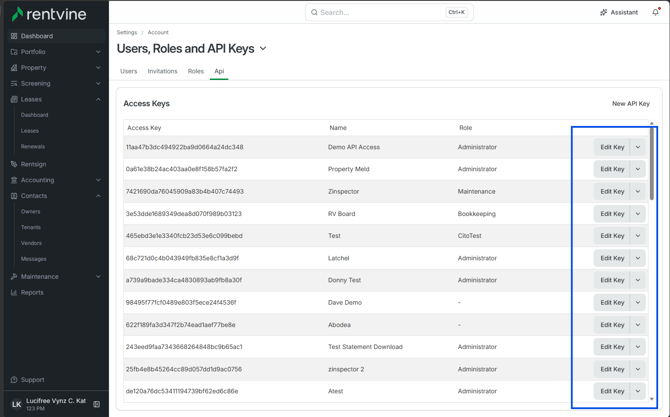Expand the Screening menu chevron
Screen dimensions: 670x417
tap(98, 83)
